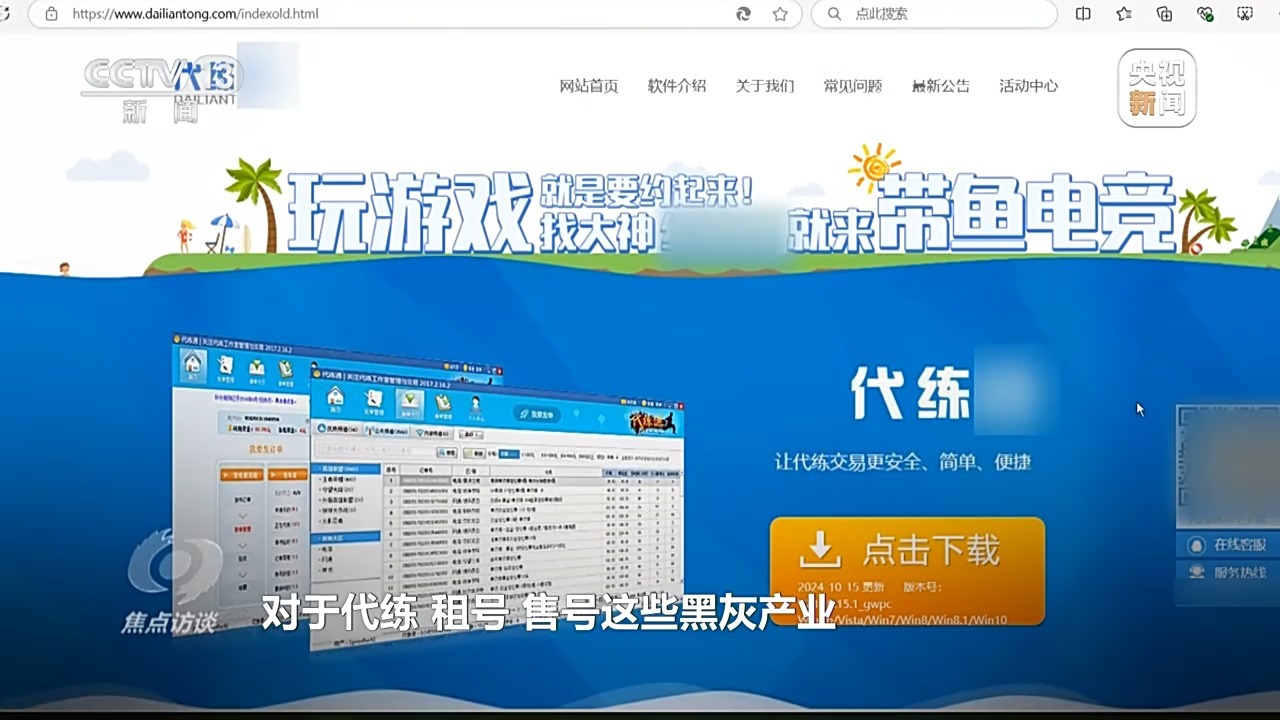The image size is (1280, 720).
Task: Click the orange 点击下载 download button
Action: coord(906,551)
